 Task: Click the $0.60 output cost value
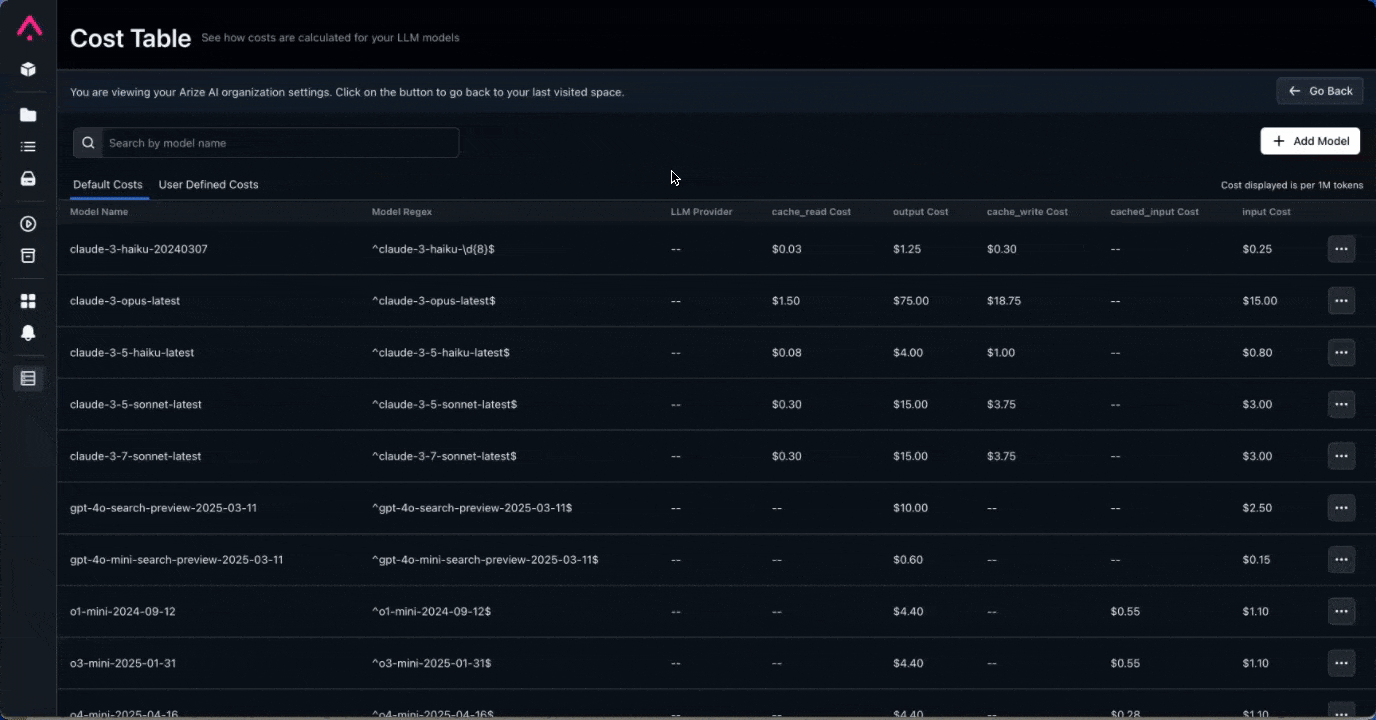coord(908,560)
